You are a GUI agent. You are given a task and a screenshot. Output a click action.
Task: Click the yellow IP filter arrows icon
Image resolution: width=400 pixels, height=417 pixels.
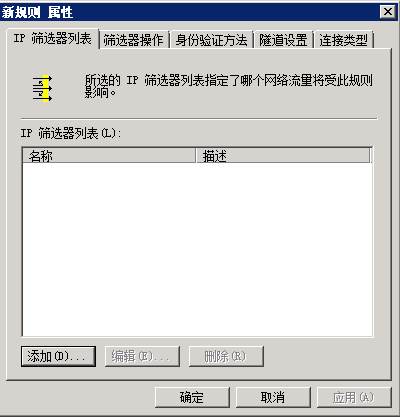tap(42, 89)
